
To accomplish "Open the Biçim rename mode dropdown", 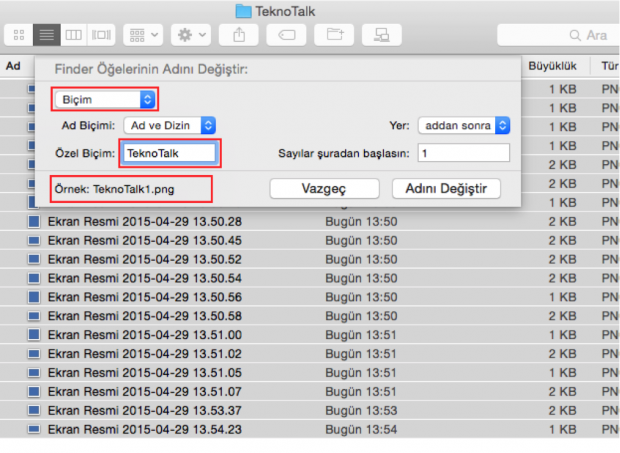I will pos(105,100).
